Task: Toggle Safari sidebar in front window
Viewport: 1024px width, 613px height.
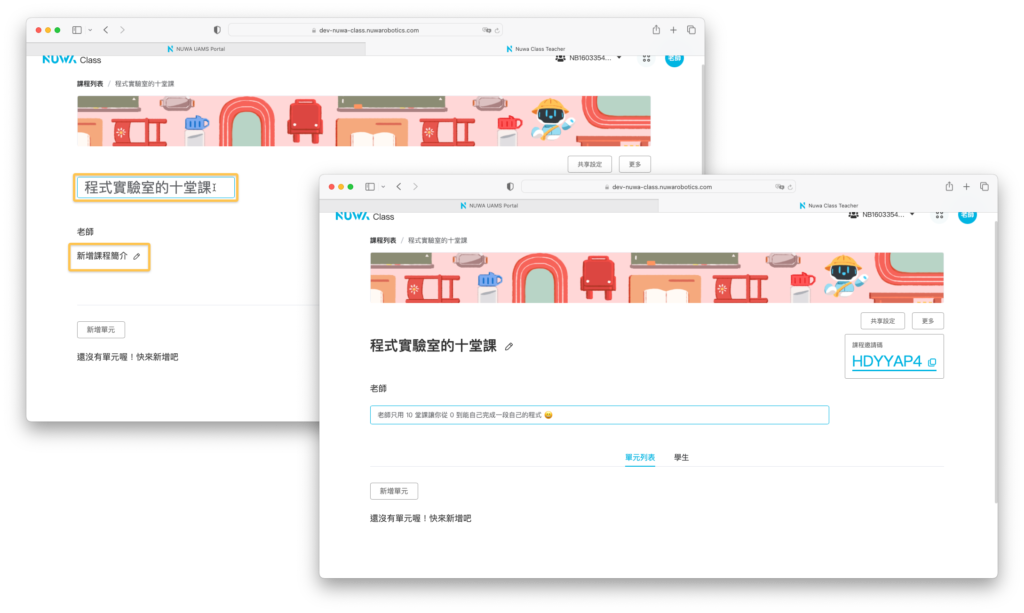Action: pyautogui.click(x=370, y=187)
